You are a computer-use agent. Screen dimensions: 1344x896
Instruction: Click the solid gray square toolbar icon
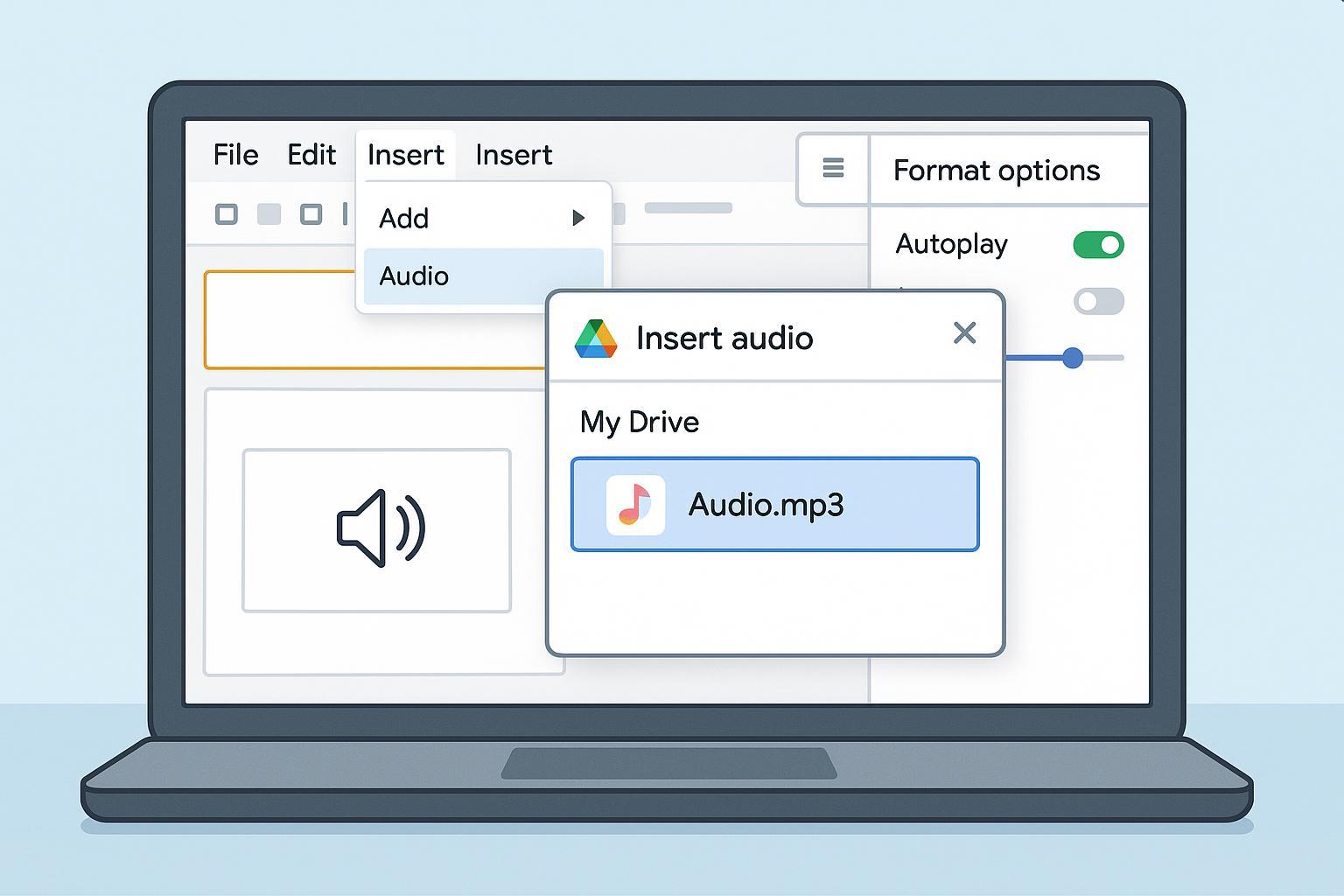[x=269, y=214]
